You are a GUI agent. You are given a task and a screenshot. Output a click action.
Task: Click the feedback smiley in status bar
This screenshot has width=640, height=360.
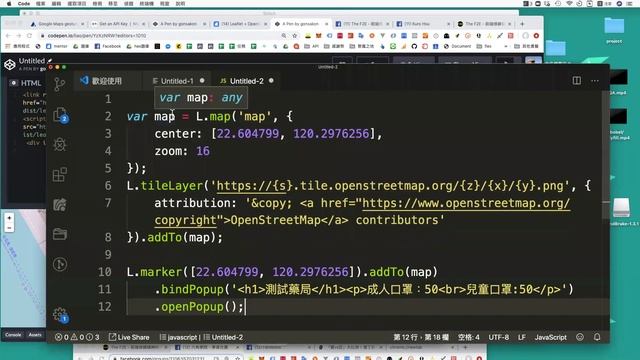[x=580, y=337]
